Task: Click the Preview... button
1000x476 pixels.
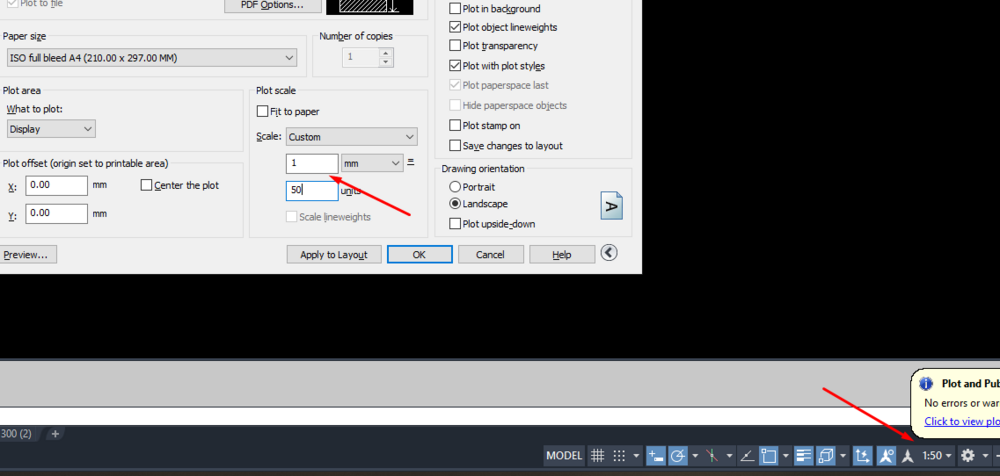Action: 26,255
